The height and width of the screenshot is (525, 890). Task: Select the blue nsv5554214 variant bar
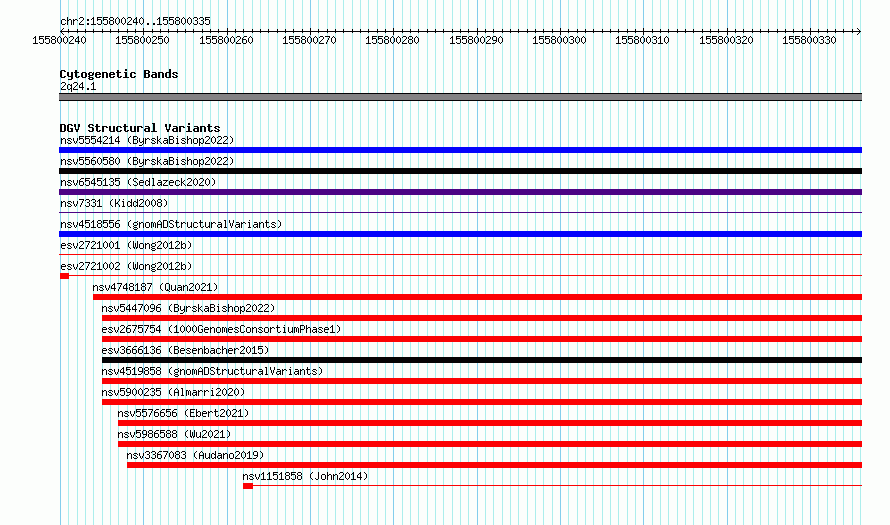(x=460, y=150)
